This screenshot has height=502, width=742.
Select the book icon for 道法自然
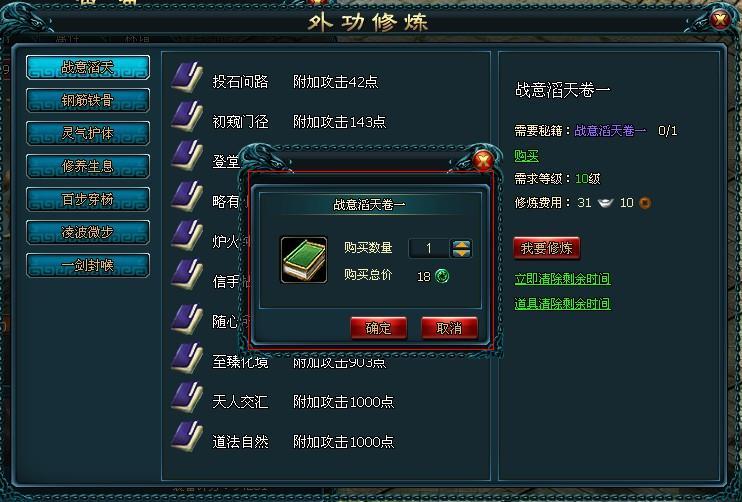[x=187, y=437]
